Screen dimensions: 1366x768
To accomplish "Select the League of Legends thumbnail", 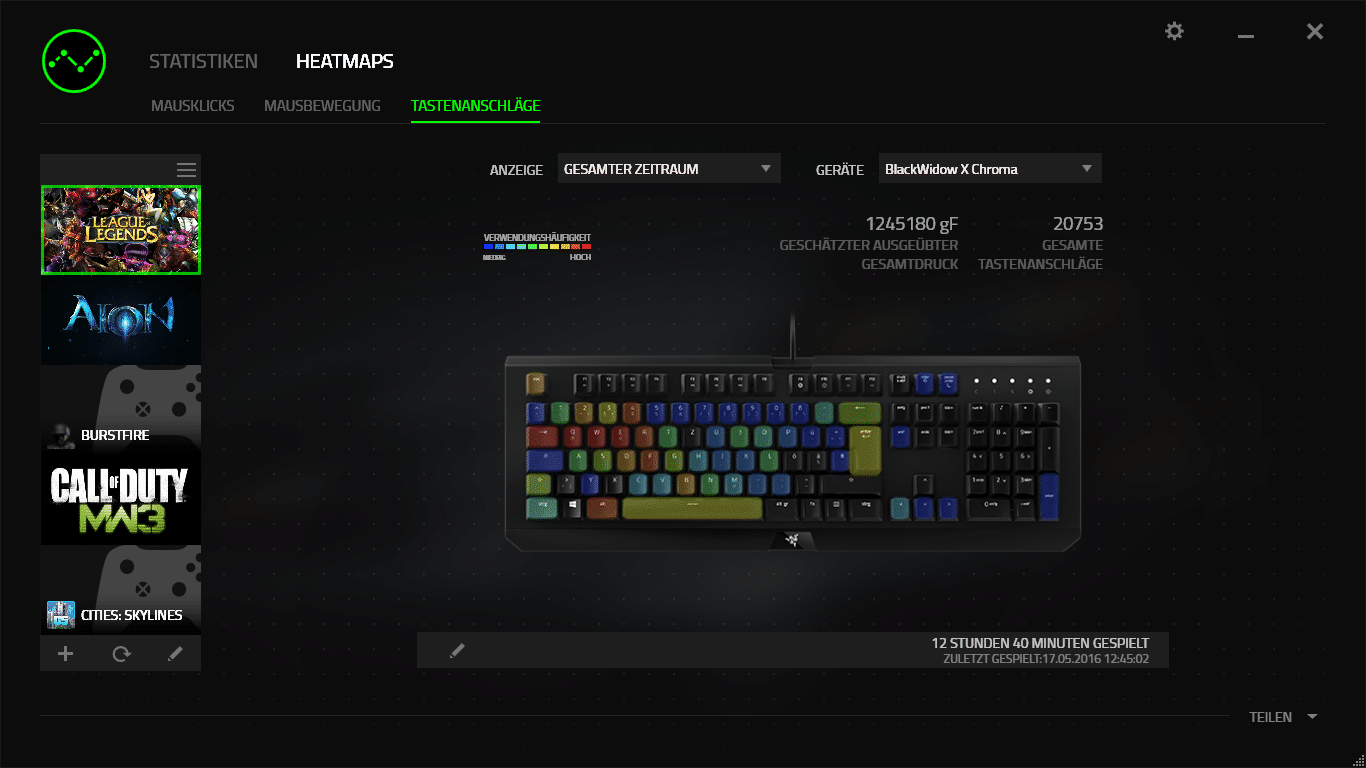I will (120, 230).
